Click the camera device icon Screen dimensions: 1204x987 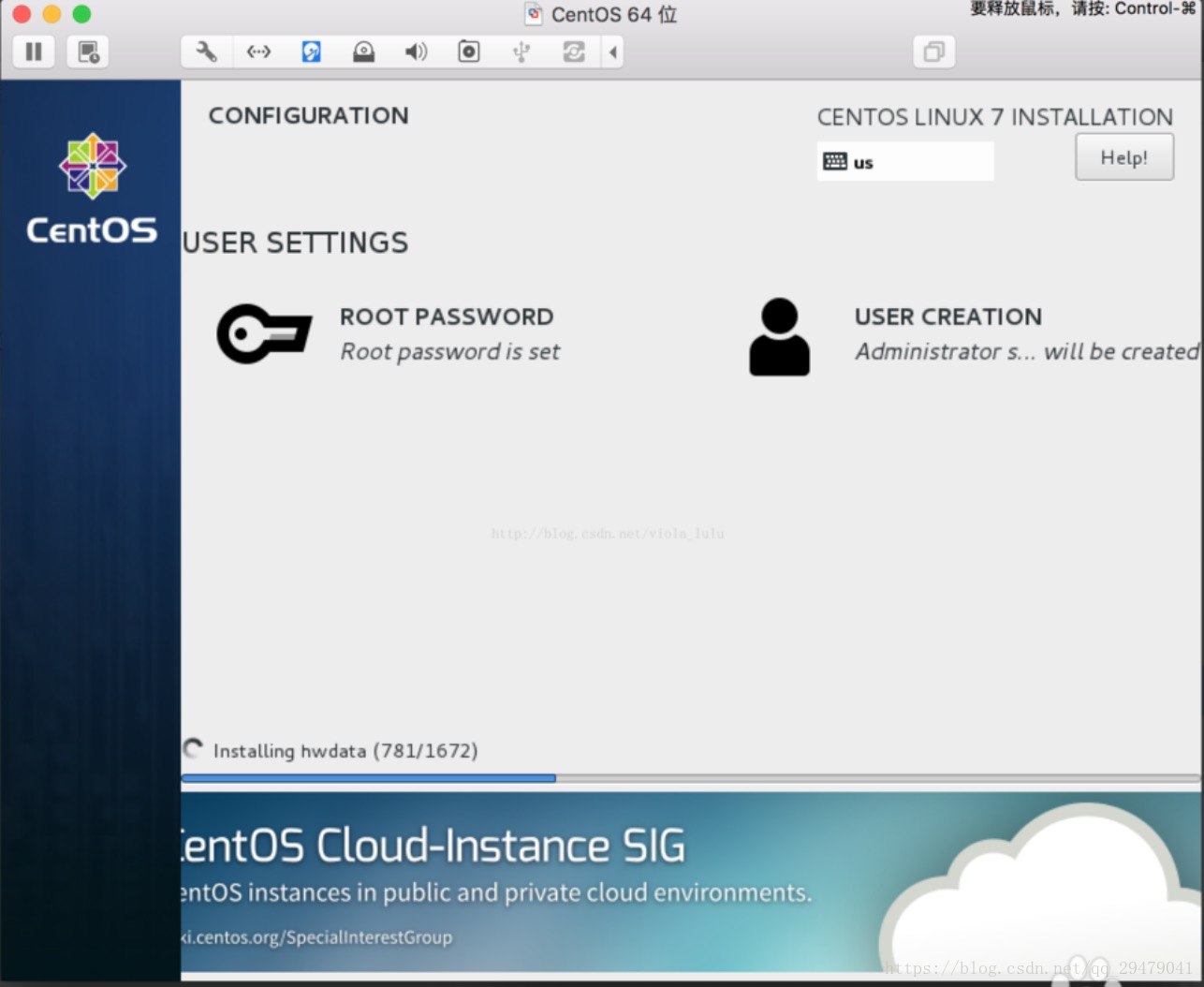click(x=468, y=52)
